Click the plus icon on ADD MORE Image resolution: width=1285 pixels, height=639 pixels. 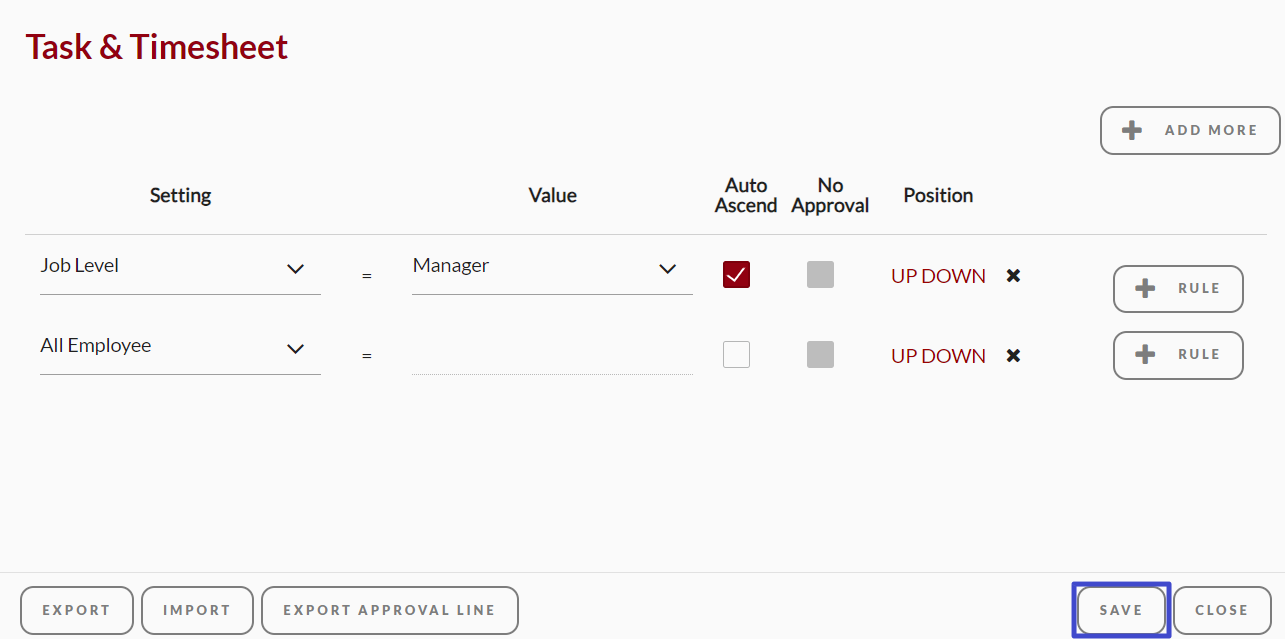click(1132, 130)
